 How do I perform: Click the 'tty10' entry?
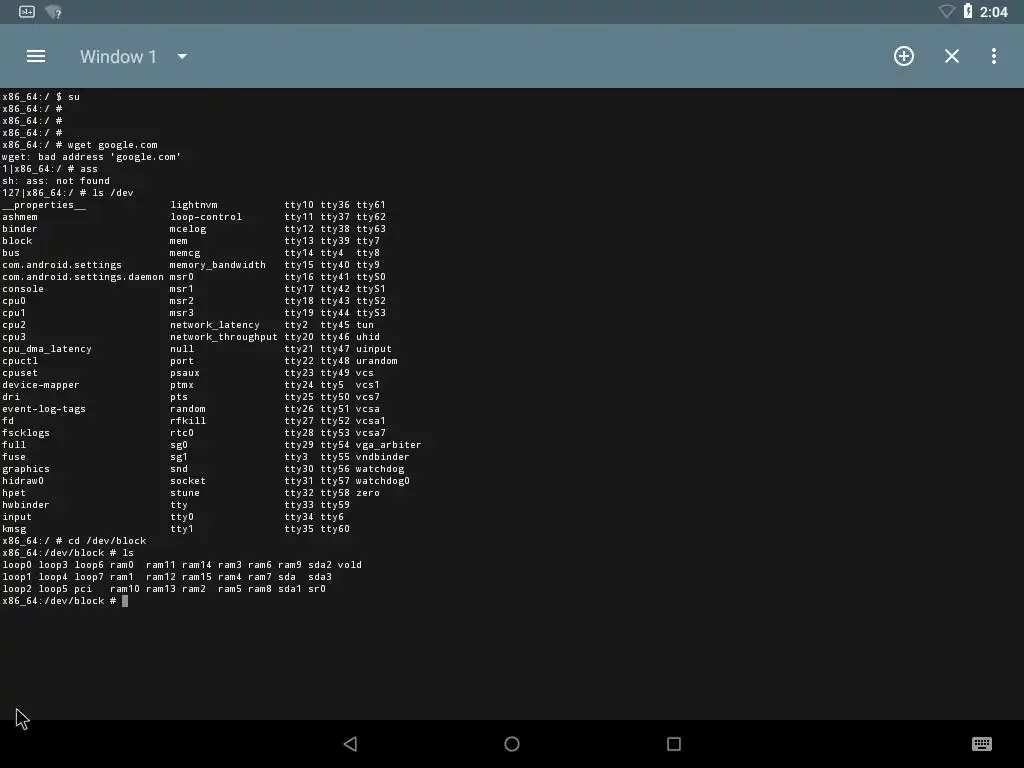(x=299, y=205)
